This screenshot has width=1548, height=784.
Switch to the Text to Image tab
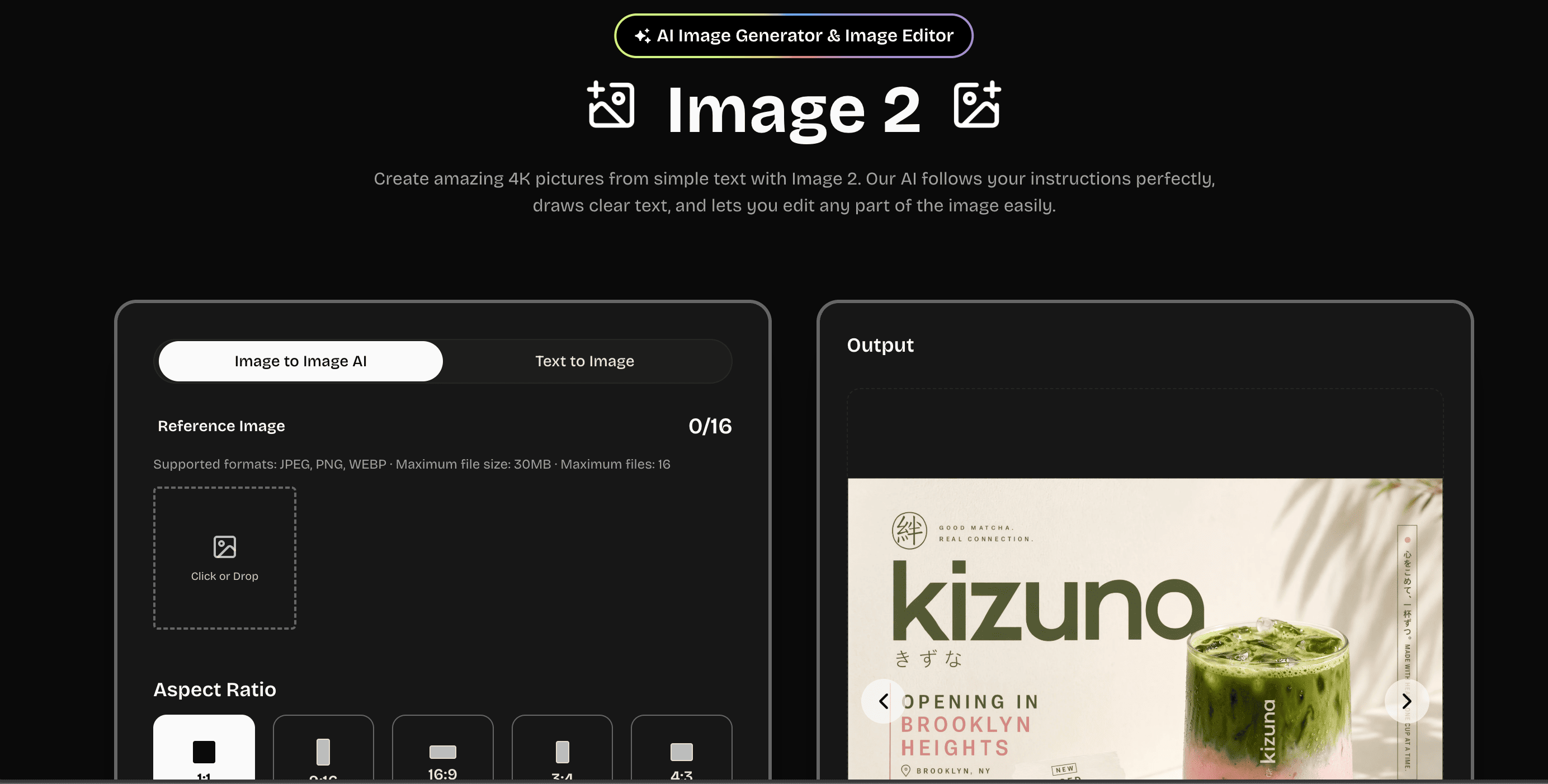point(584,361)
